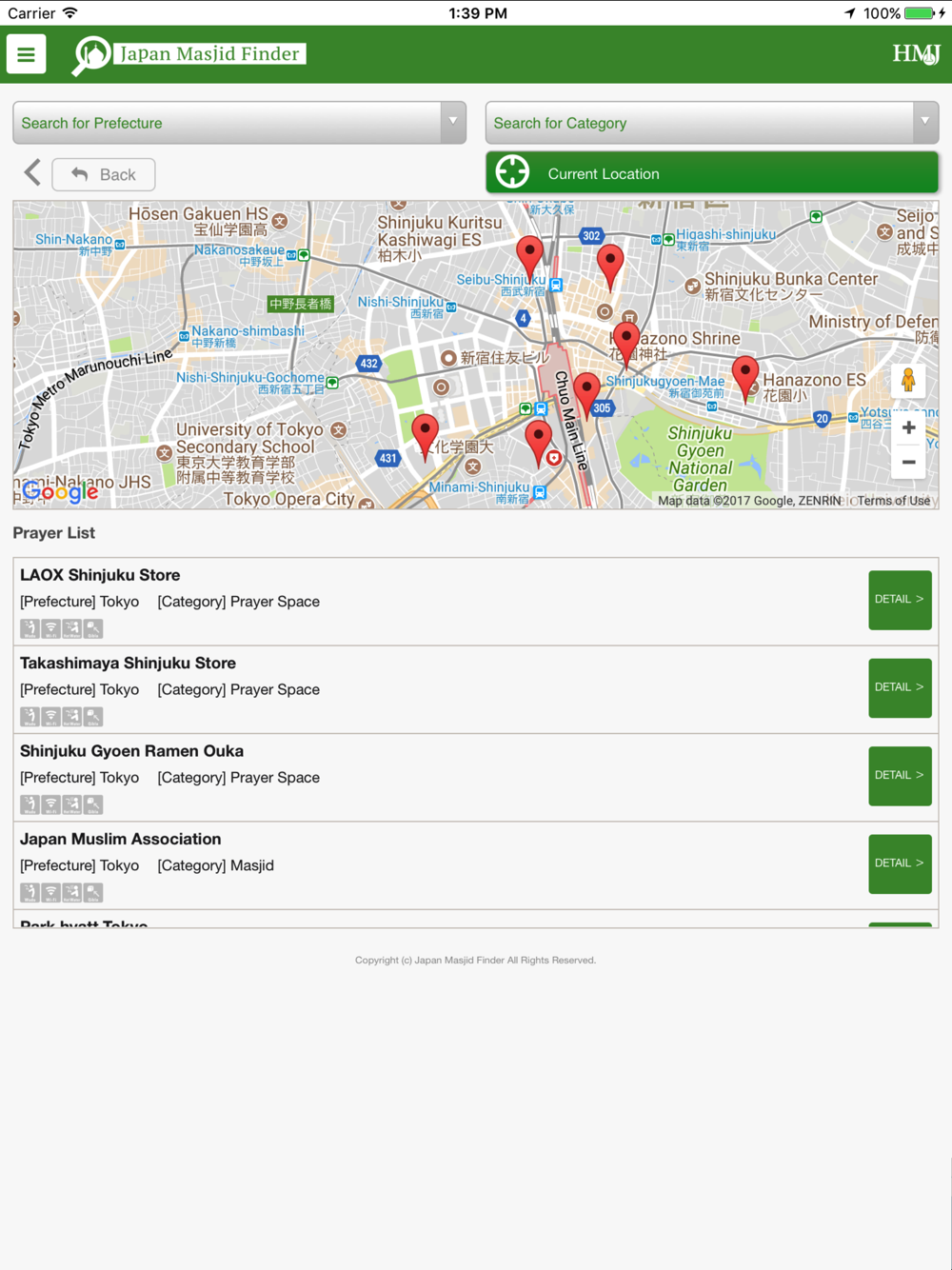
Task: Select the map pin beside route 305 marker
Action: coord(586,395)
